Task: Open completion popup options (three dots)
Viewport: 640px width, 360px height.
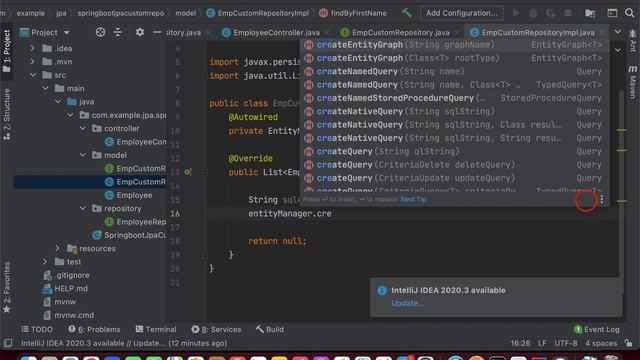Action: 602,199
